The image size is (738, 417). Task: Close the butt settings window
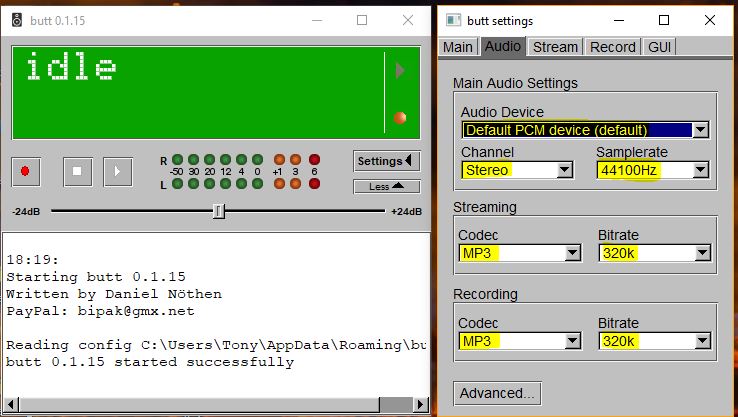710,20
